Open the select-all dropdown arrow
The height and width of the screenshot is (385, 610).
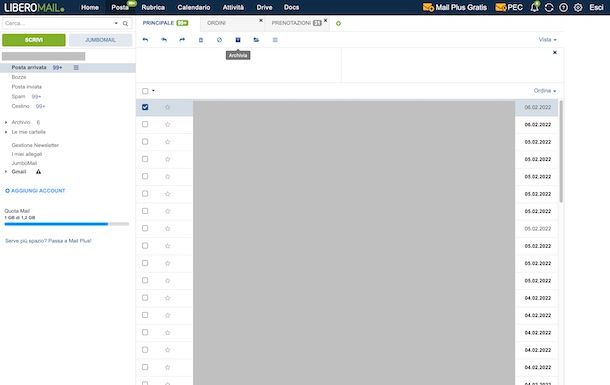[153, 91]
